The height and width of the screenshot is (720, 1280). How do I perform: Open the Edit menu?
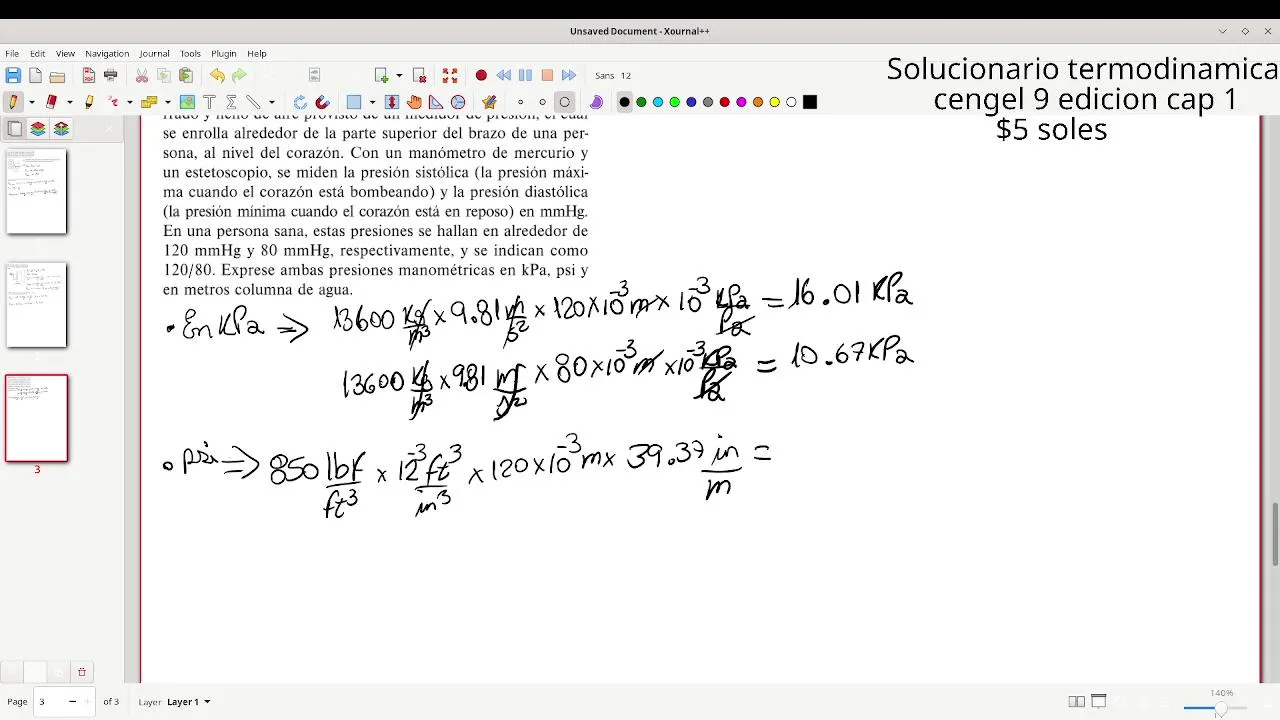click(x=37, y=53)
